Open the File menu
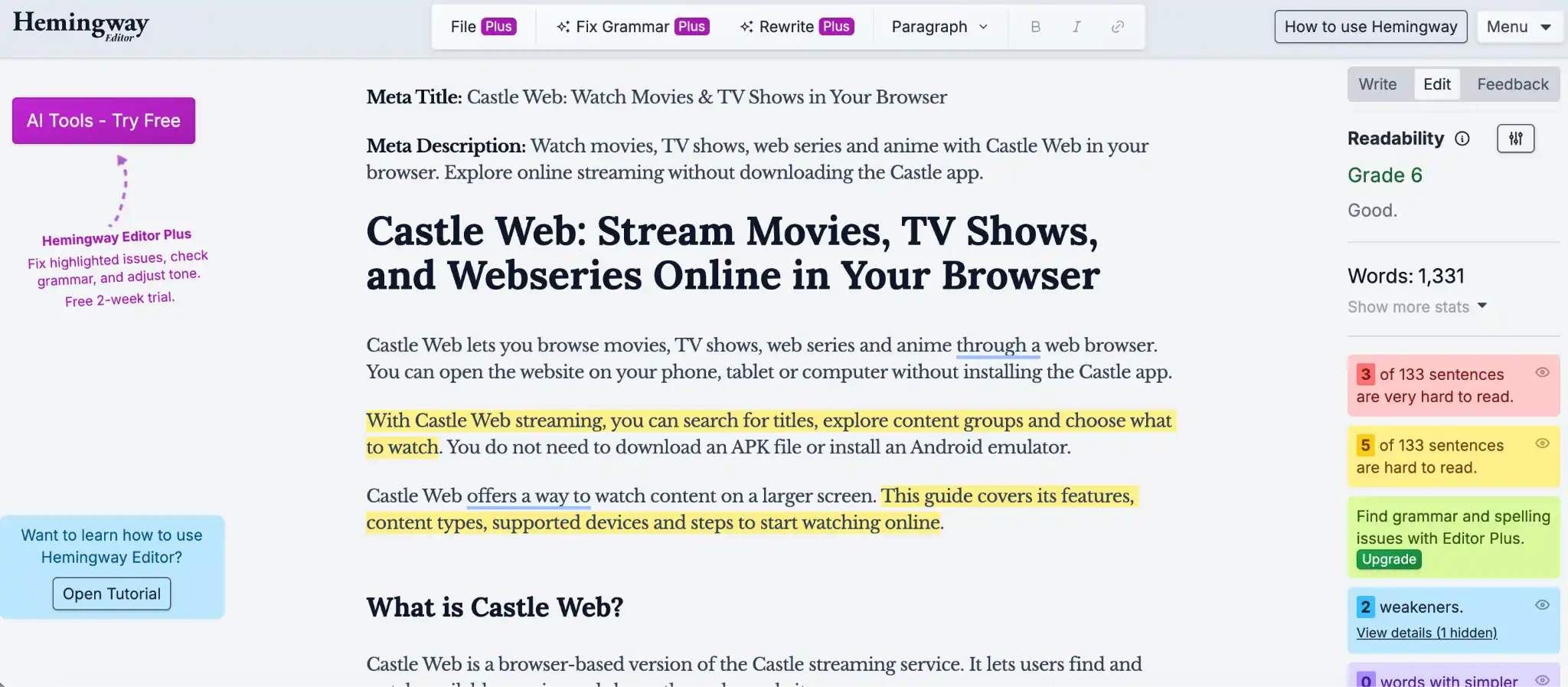Viewport: 1568px width, 687px height. pos(483,27)
